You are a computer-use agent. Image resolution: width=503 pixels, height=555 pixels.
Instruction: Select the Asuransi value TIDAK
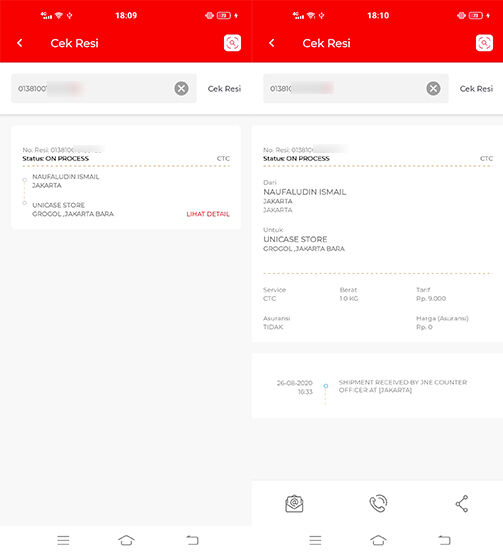273,327
